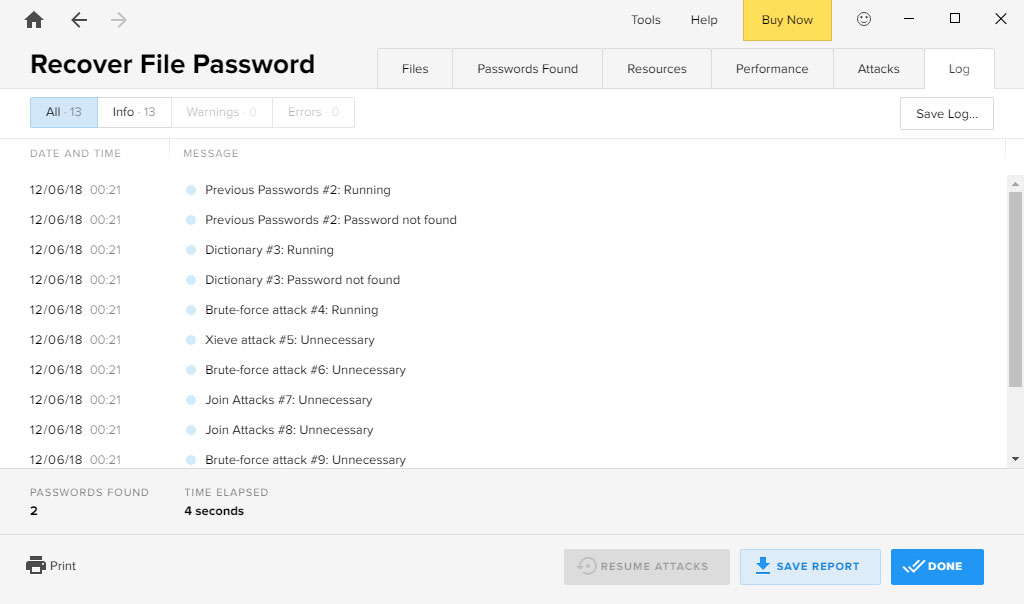Screen dimensions: 1024x604
Task: Click the Buy Now button
Action: click(787, 20)
